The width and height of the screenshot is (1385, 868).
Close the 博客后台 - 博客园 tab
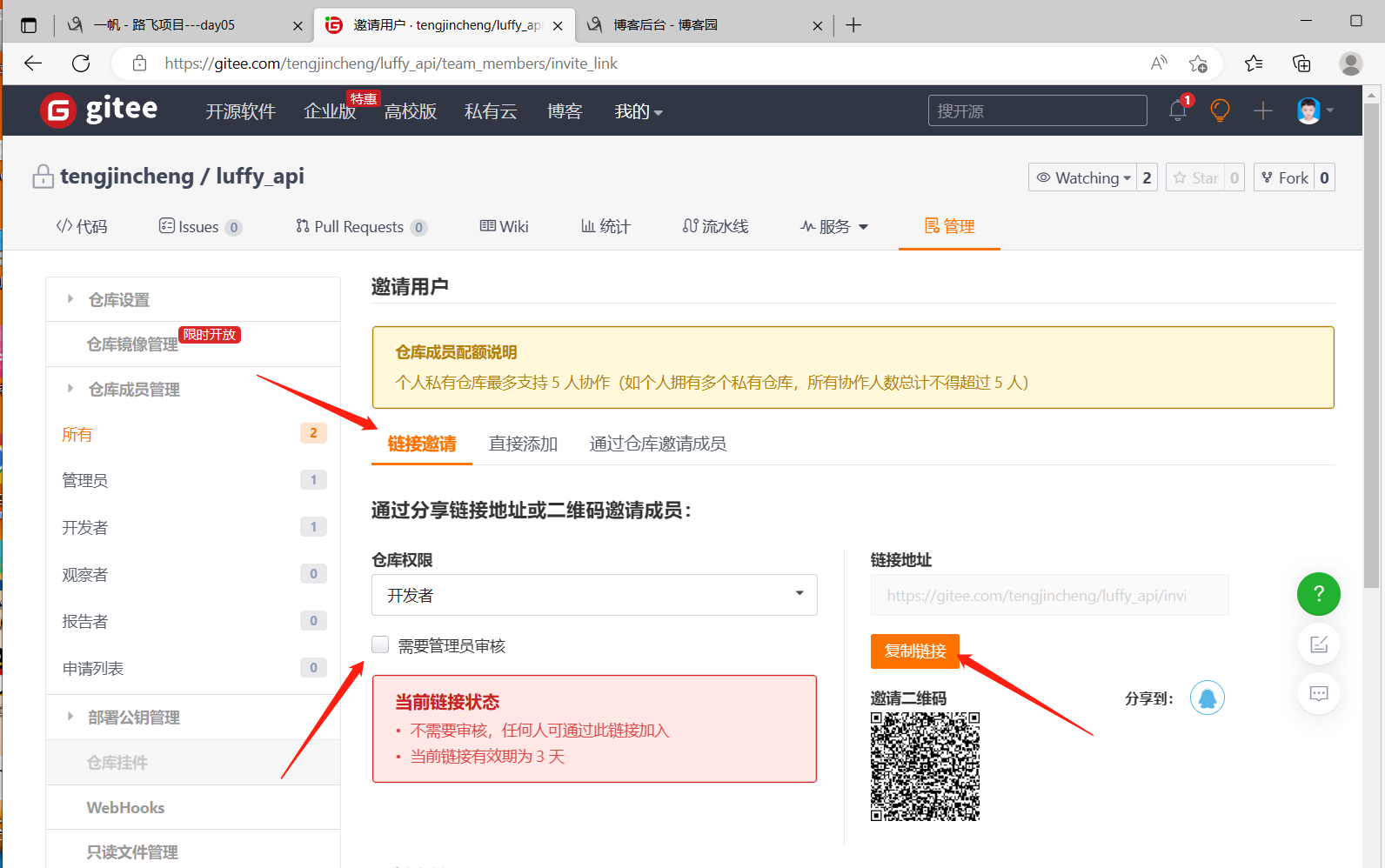point(817,26)
